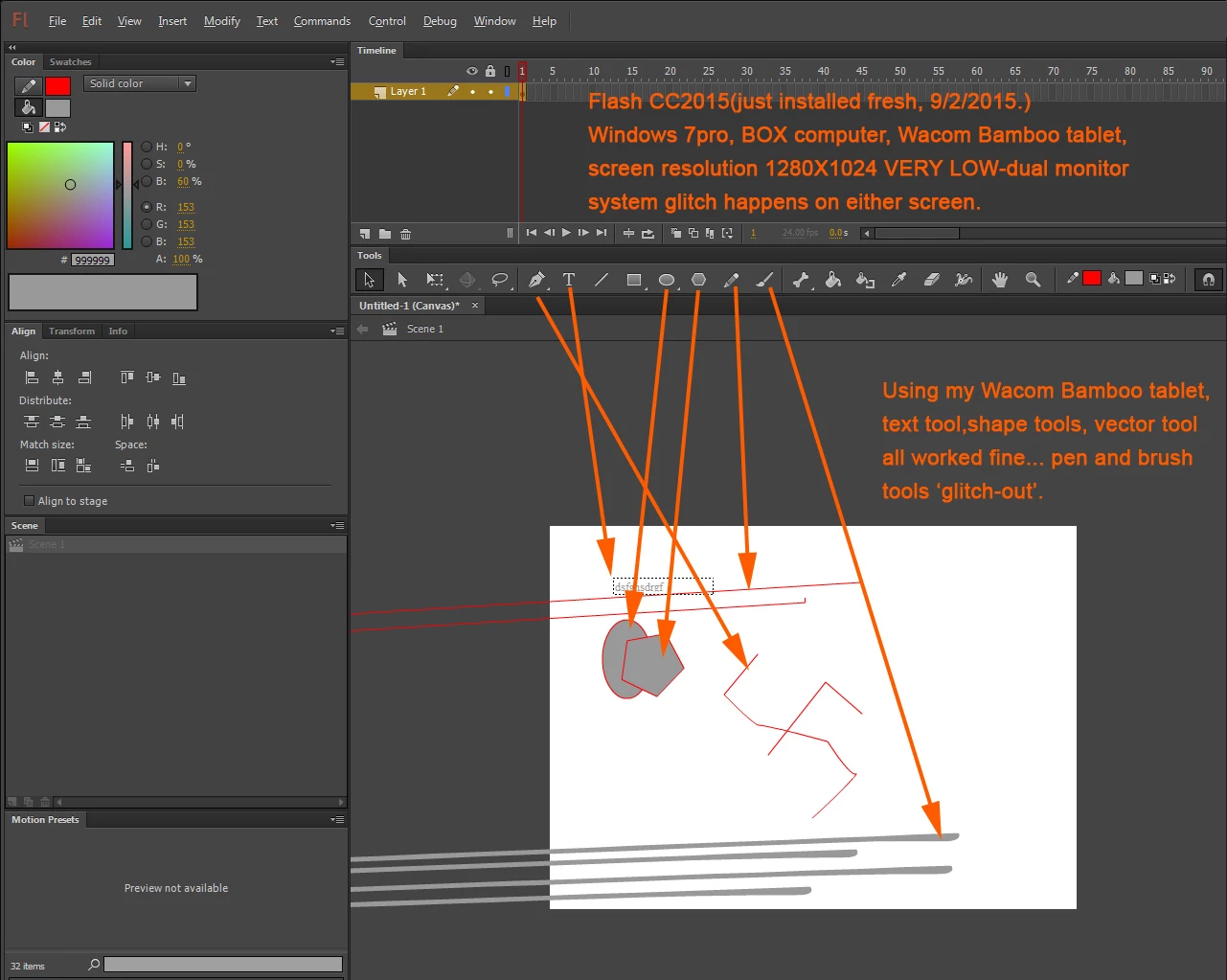Image resolution: width=1227 pixels, height=980 pixels.
Task: Select the Pencil tool
Action: point(731,280)
